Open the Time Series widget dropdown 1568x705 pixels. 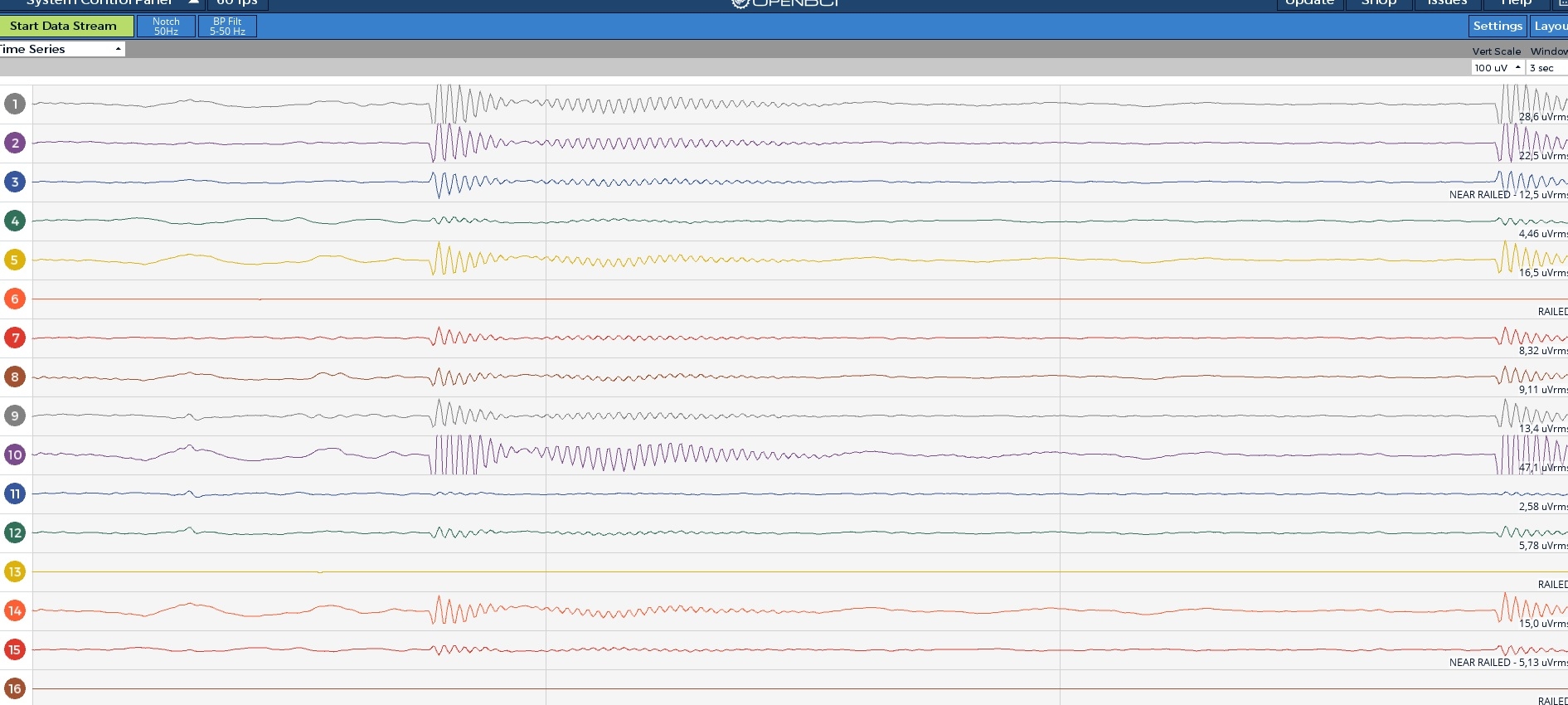61,49
